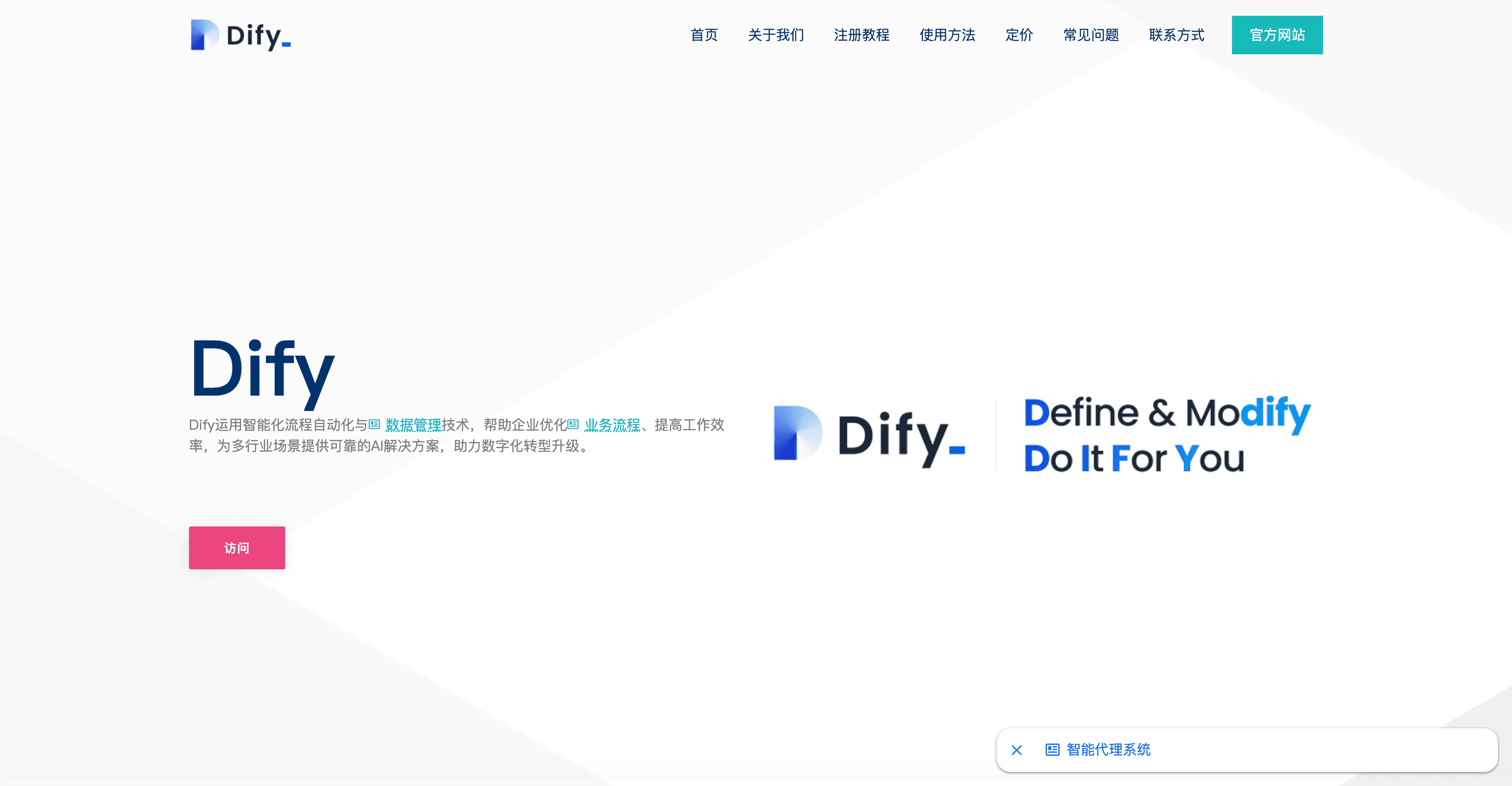This screenshot has width=1512, height=786.
Task: Close the 智能代理系统 popup with the X
Action: tap(1017, 750)
